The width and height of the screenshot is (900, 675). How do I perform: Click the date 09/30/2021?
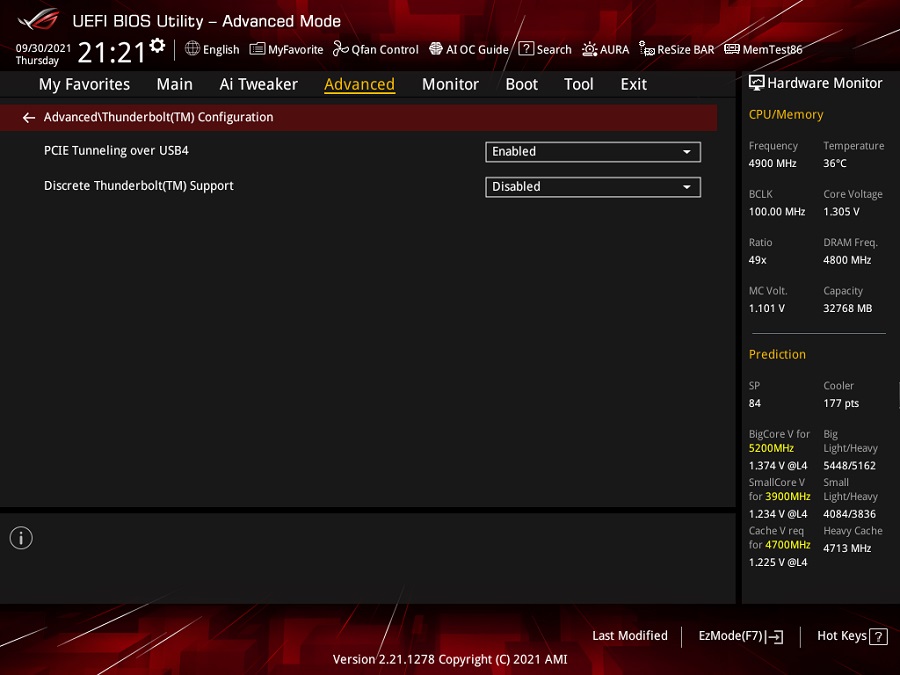pyautogui.click(x=43, y=48)
